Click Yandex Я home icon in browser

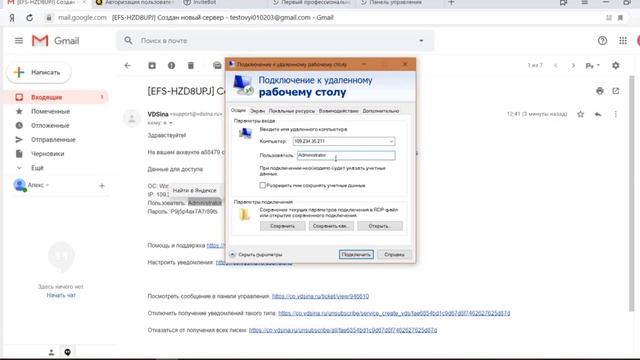(x=12, y=18)
